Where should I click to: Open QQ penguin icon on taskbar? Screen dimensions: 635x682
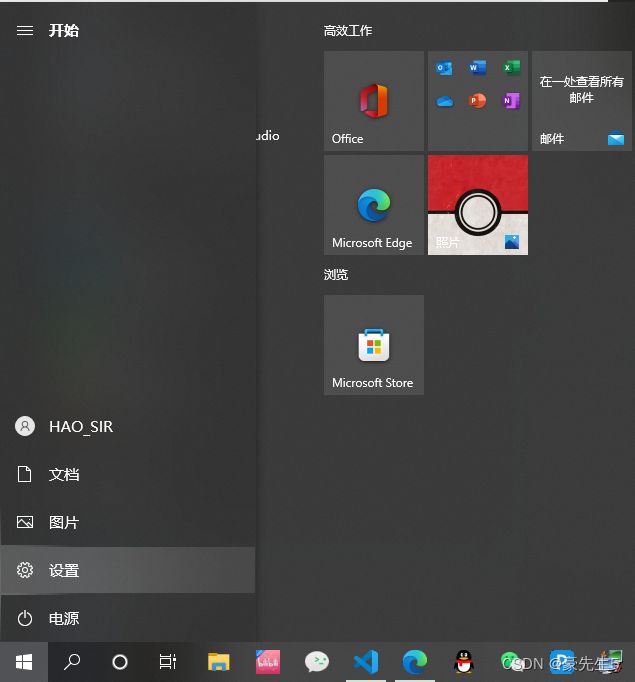pyautogui.click(x=464, y=662)
